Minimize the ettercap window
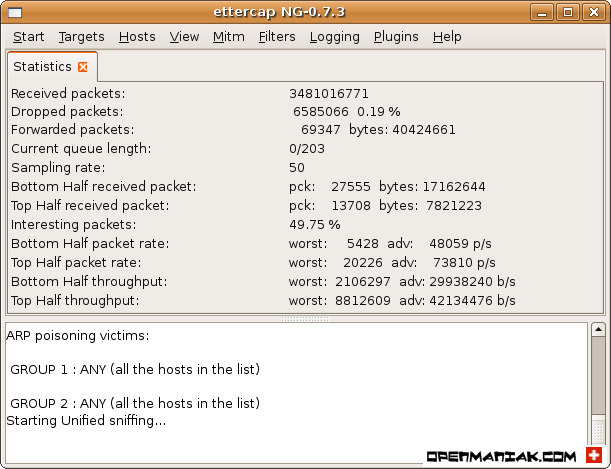611x469 pixels. pos(542,12)
